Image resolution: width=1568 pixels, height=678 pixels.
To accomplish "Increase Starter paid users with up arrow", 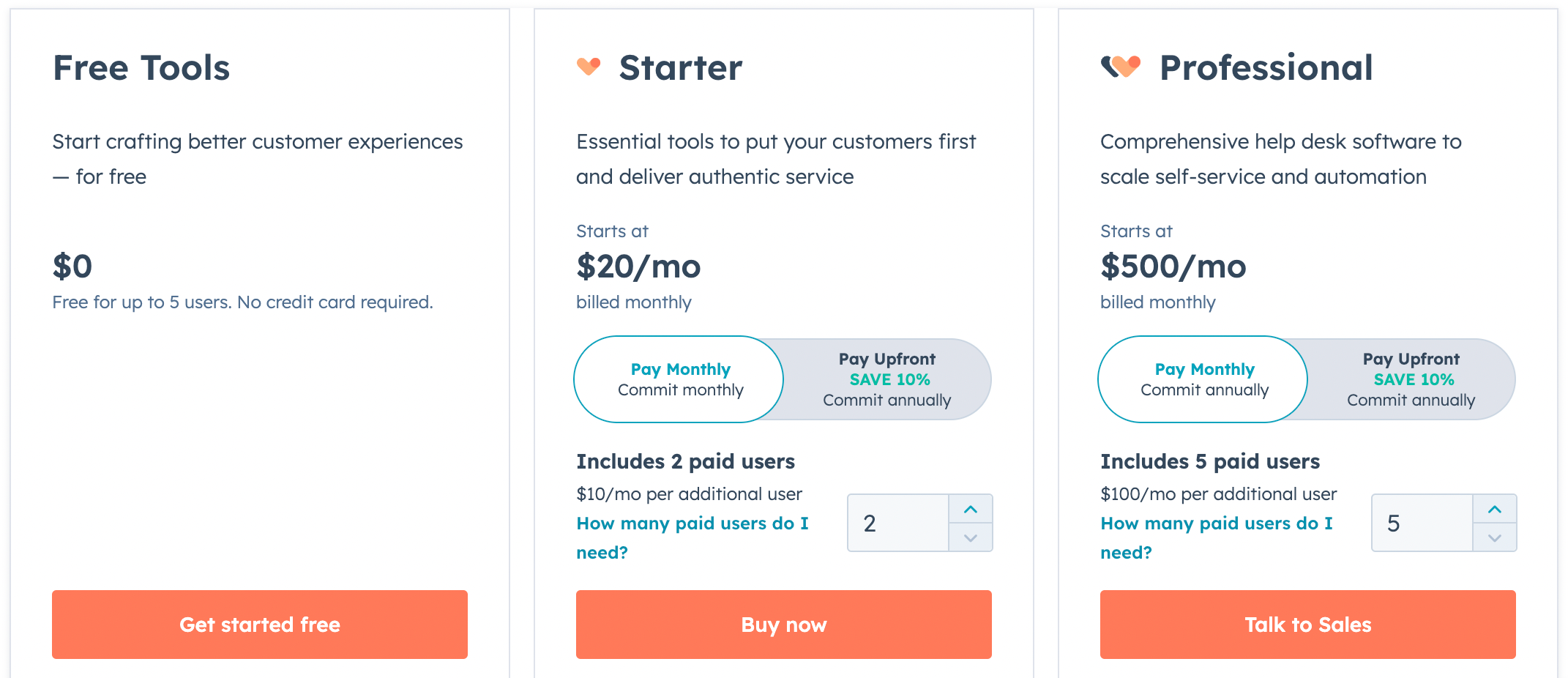I will pos(971,509).
